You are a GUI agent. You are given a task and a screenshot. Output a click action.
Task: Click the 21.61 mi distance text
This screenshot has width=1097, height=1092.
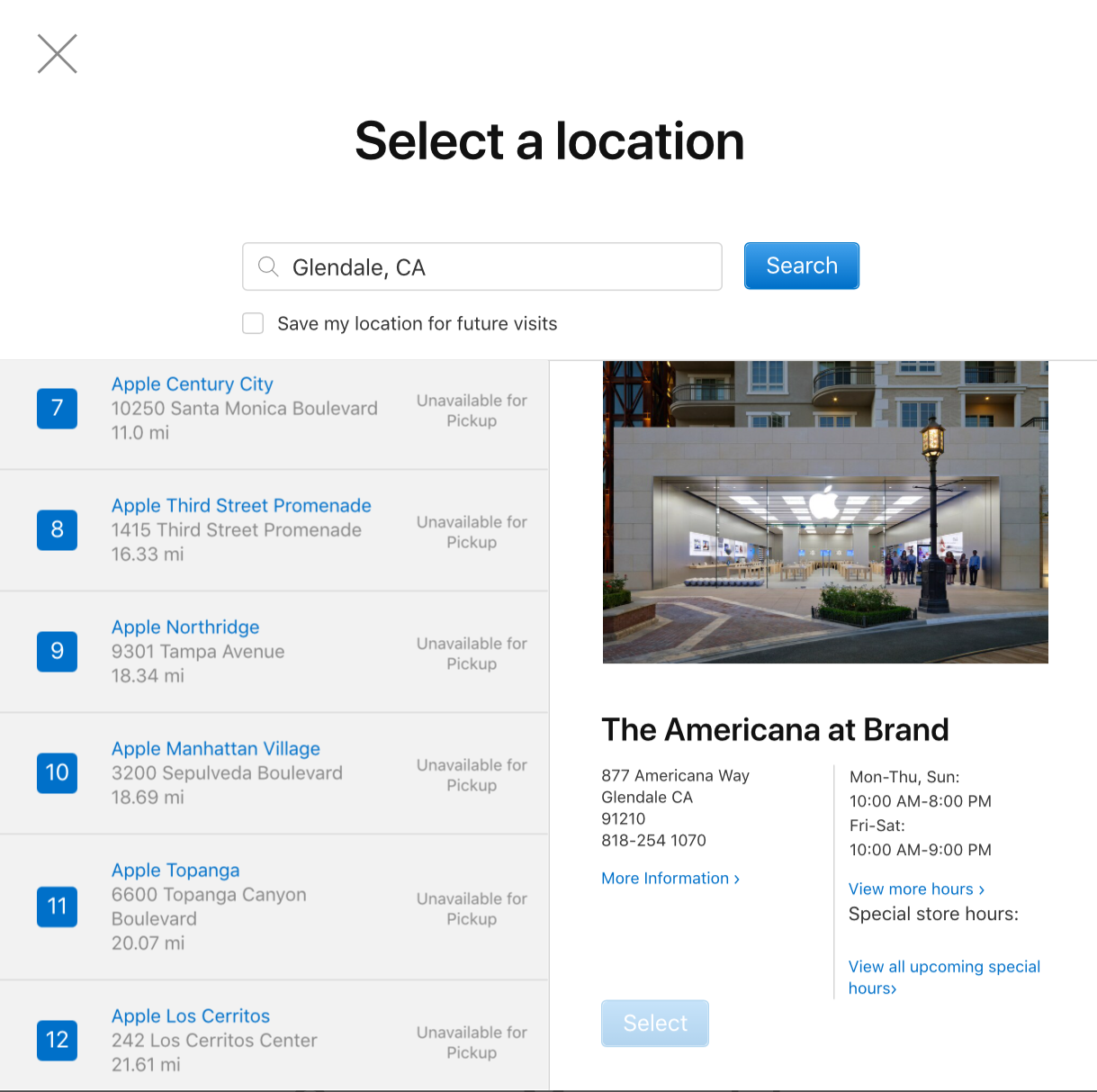(146, 1065)
